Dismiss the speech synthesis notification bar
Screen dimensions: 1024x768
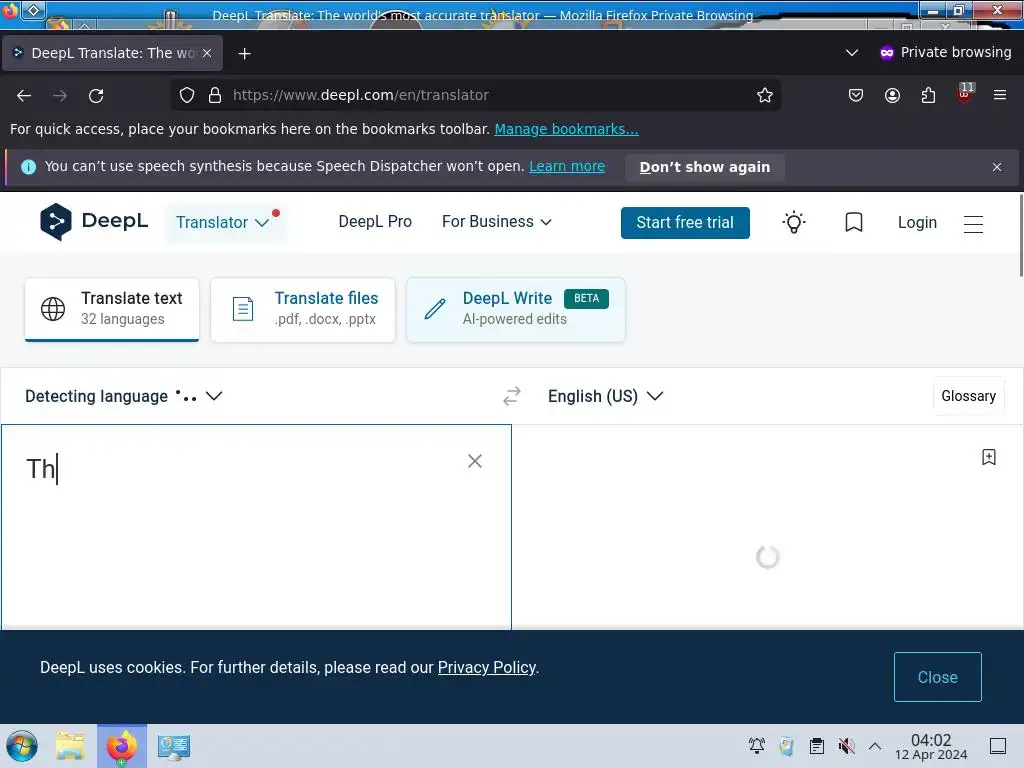coord(997,167)
